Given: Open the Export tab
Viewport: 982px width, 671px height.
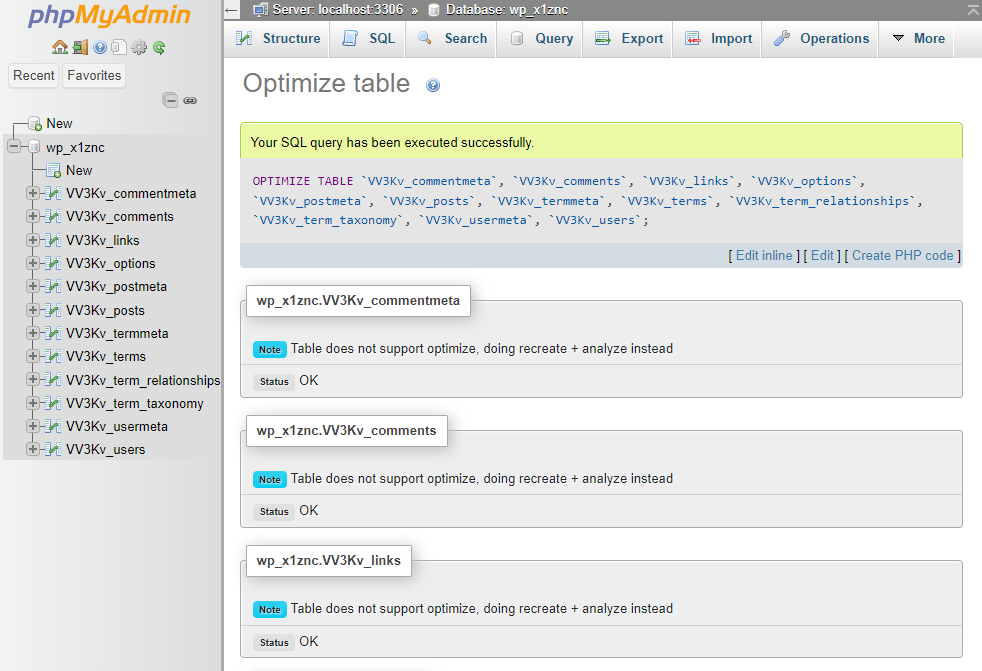Looking at the screenshot, I should click(629, 38).
